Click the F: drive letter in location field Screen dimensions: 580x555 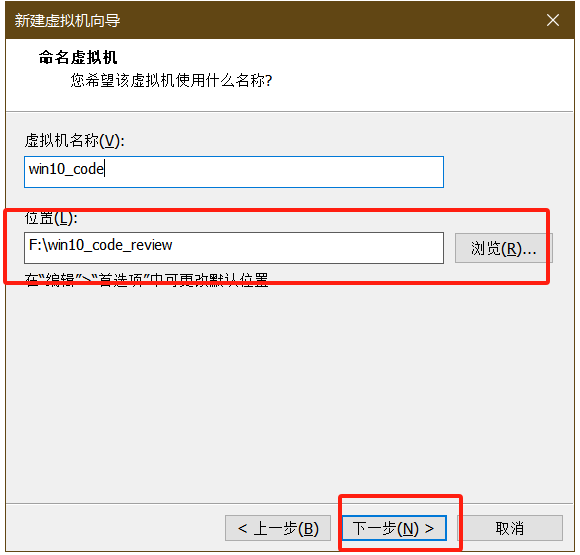point(35,245)
